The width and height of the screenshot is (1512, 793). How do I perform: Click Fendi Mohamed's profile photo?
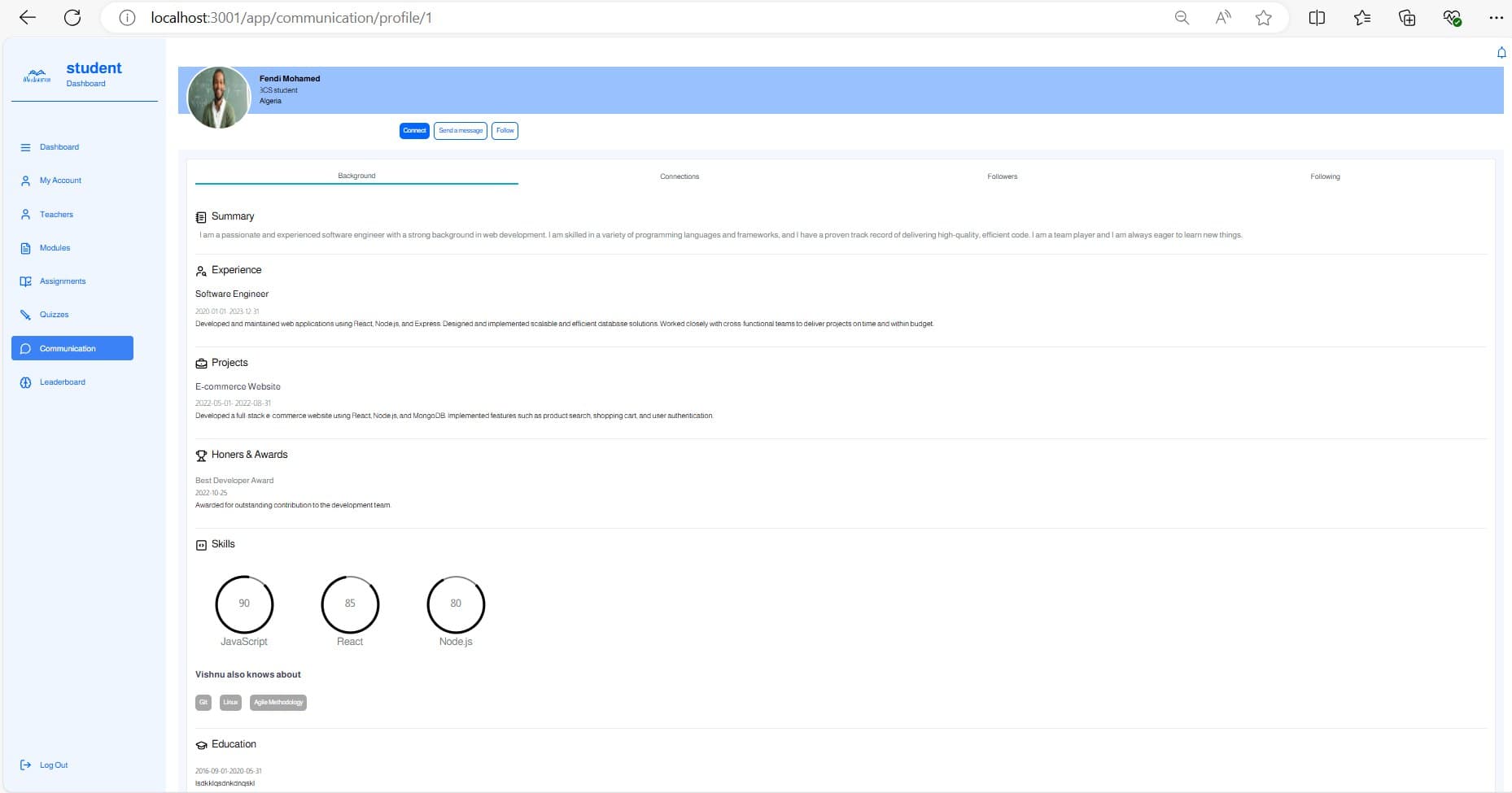218,98
